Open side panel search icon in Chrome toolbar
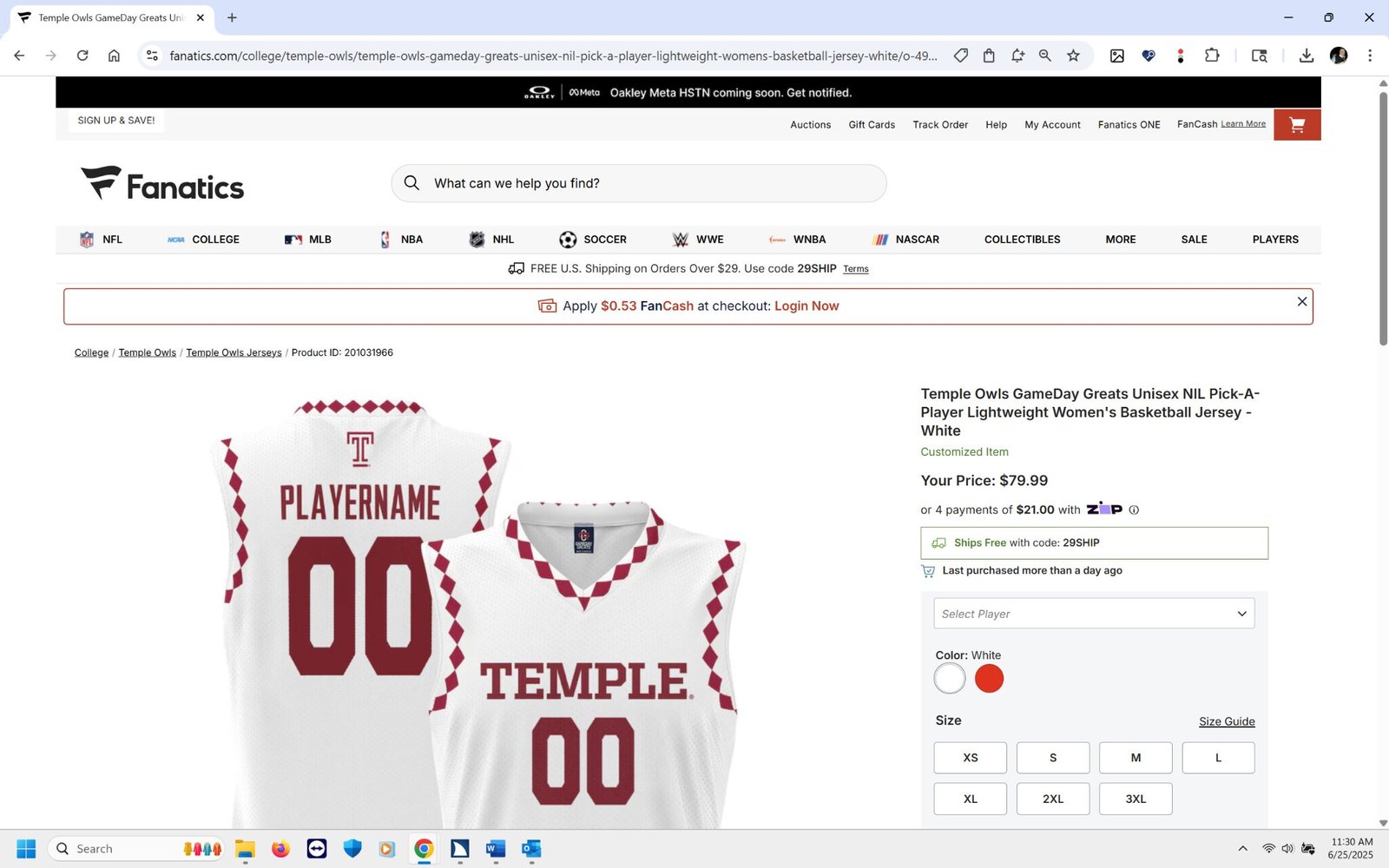Viewport: 1389px width, 868px height. [1259, 56]
